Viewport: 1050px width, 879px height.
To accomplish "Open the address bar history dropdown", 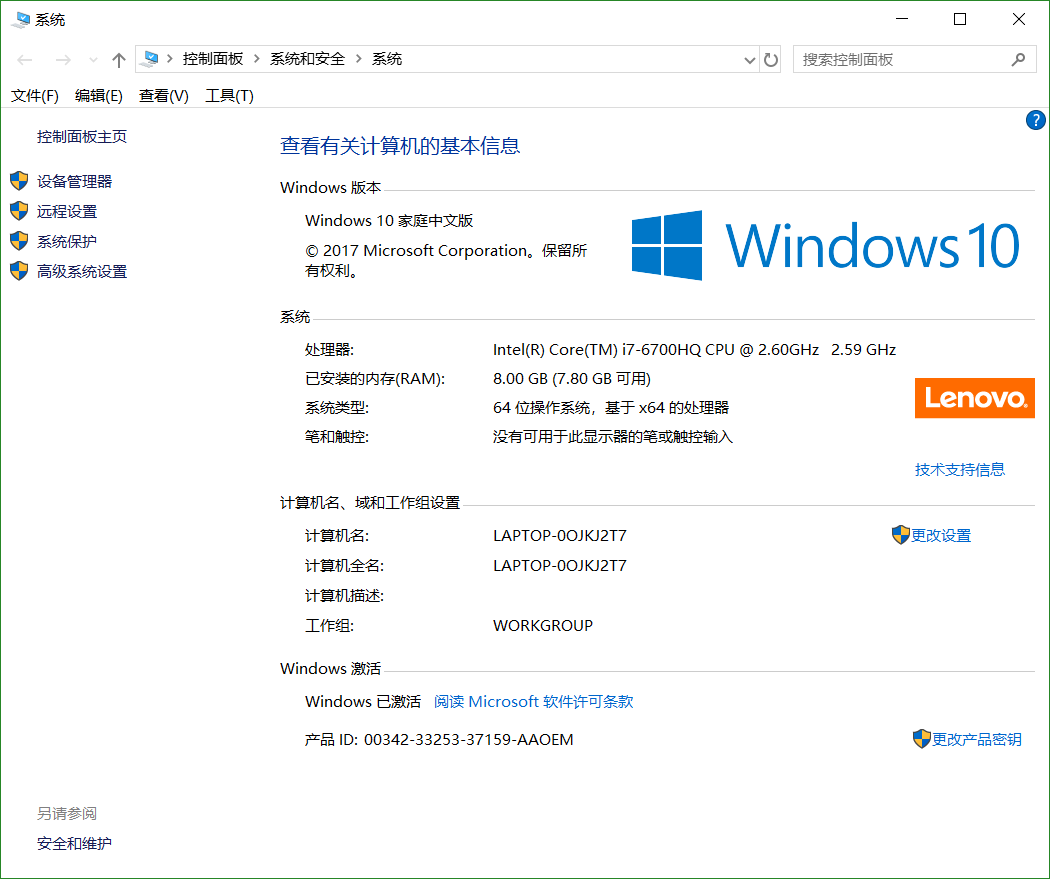I will pos(749,60).
